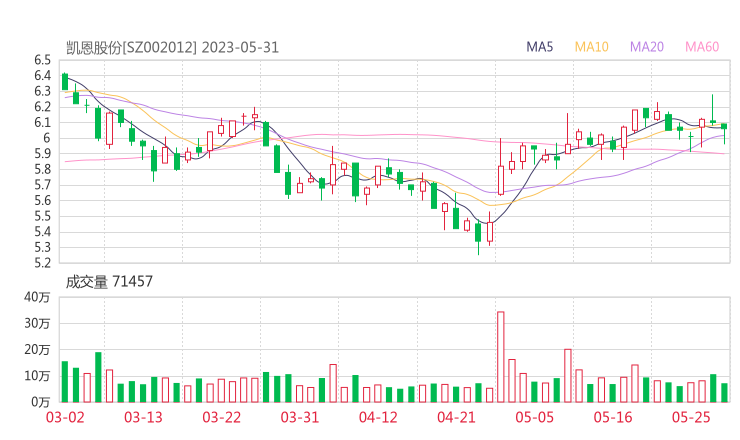The width and height of the screenshot is (740, 440).
Task: Click the 40万 volume axis label
Action: coord(37,297)
